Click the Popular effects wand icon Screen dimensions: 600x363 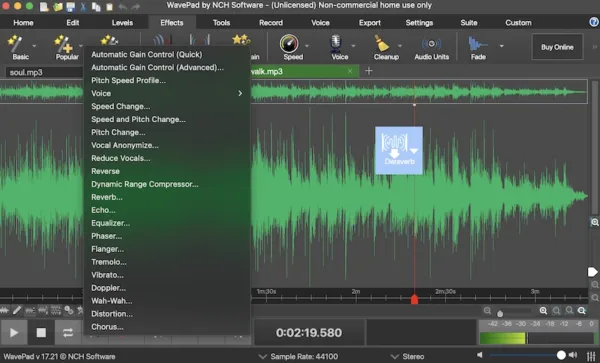click(63, 44)
